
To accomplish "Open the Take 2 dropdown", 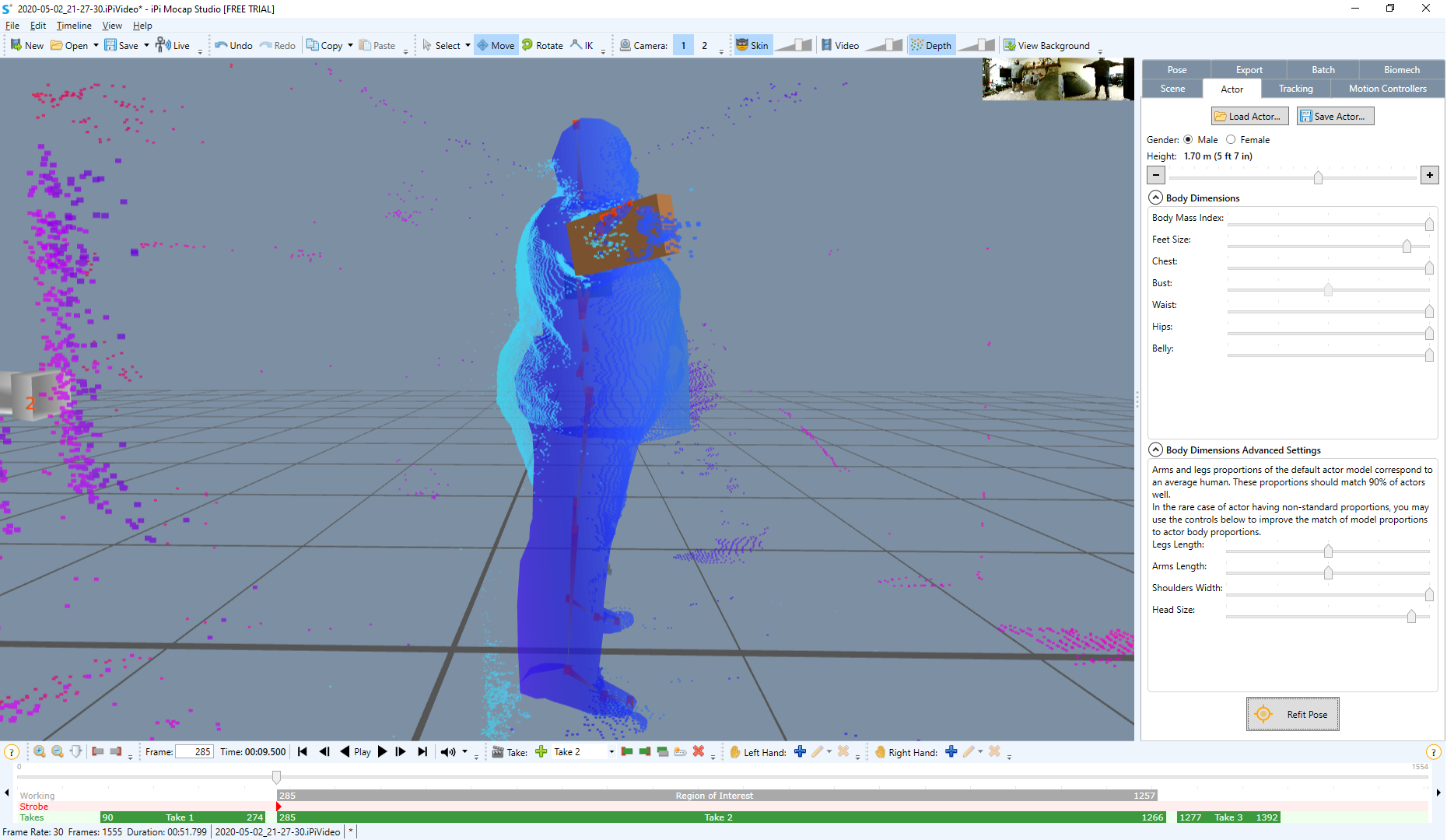I will click(611, 751).
